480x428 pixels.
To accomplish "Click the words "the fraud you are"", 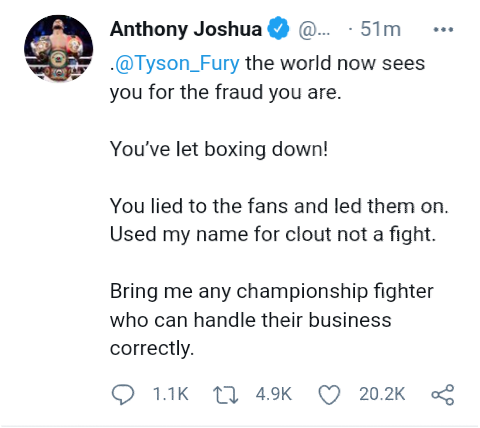I will click(x=261, y=92).
